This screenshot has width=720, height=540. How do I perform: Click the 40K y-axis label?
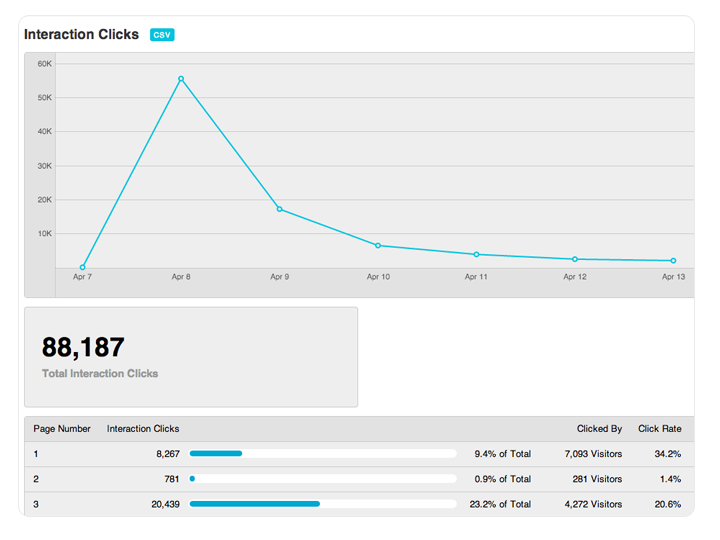point(45,132)
